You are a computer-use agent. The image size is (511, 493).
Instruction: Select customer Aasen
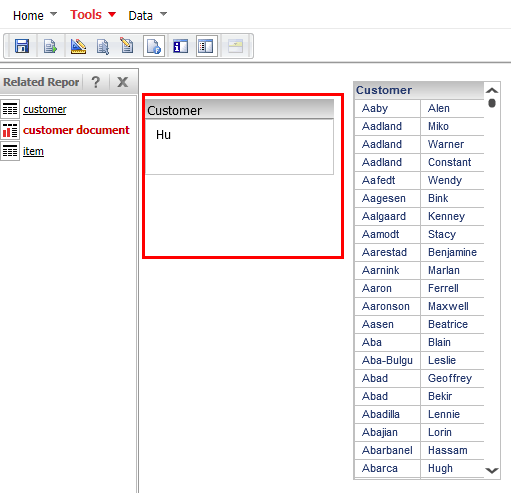pos(378,324)
